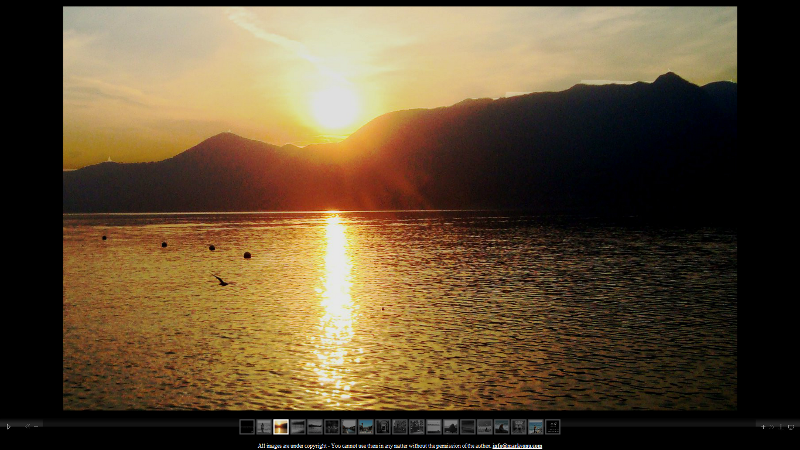Select the highlighted sunset thumbnail
This screenshot has width=800, height=450.
(x=281, y=427)
